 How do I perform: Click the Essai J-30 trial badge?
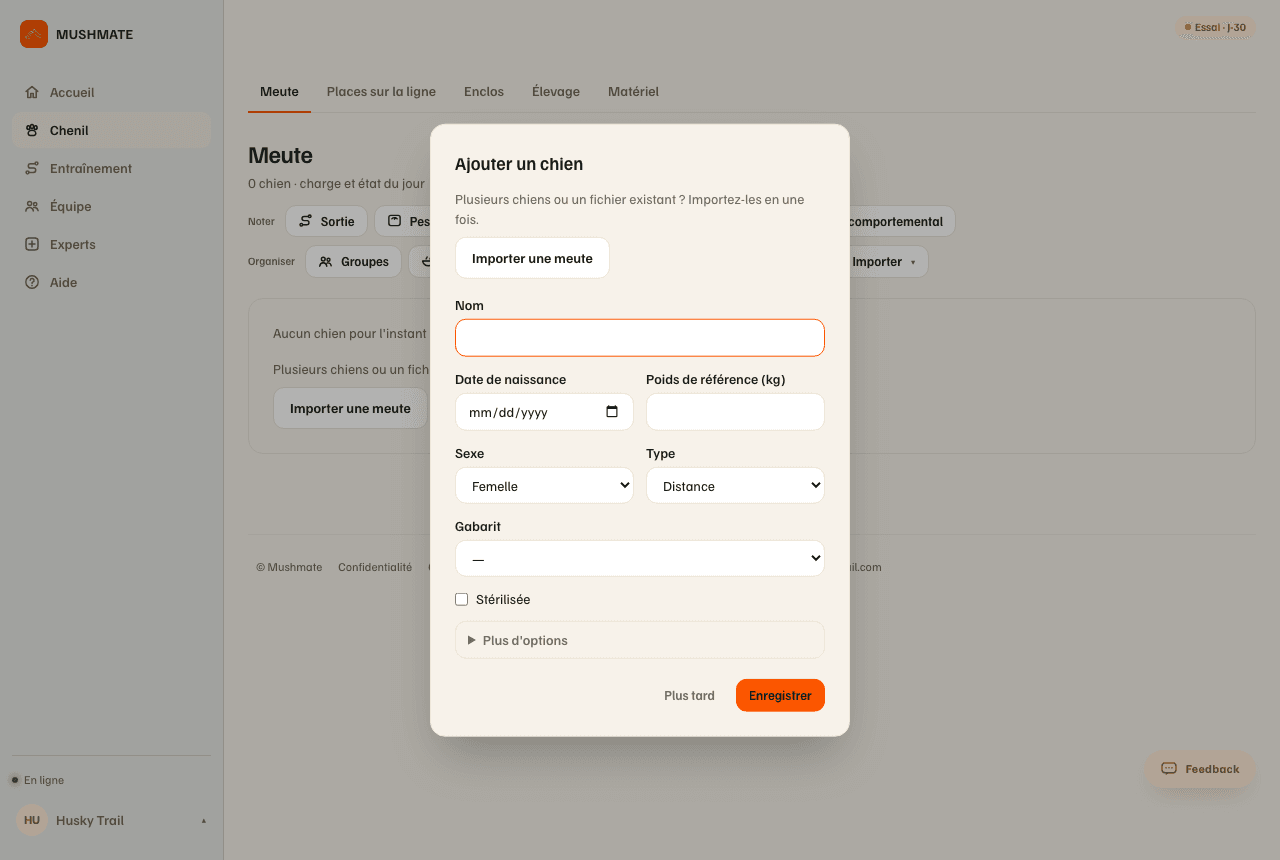(x=1215, y=27)
